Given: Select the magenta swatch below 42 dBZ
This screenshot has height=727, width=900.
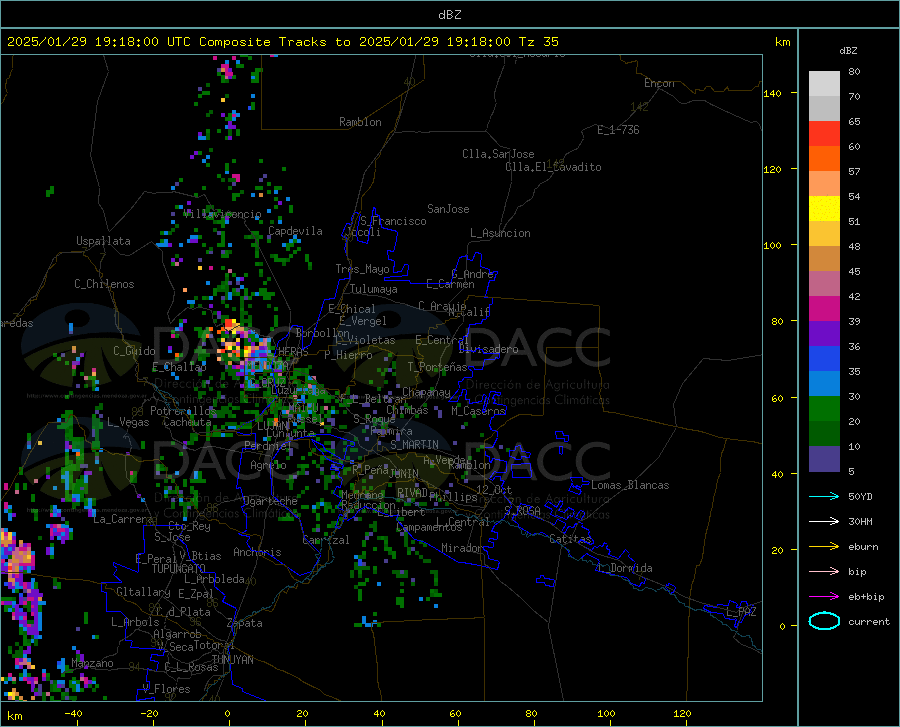Looking at the screenshot, I should pos(824,309).
